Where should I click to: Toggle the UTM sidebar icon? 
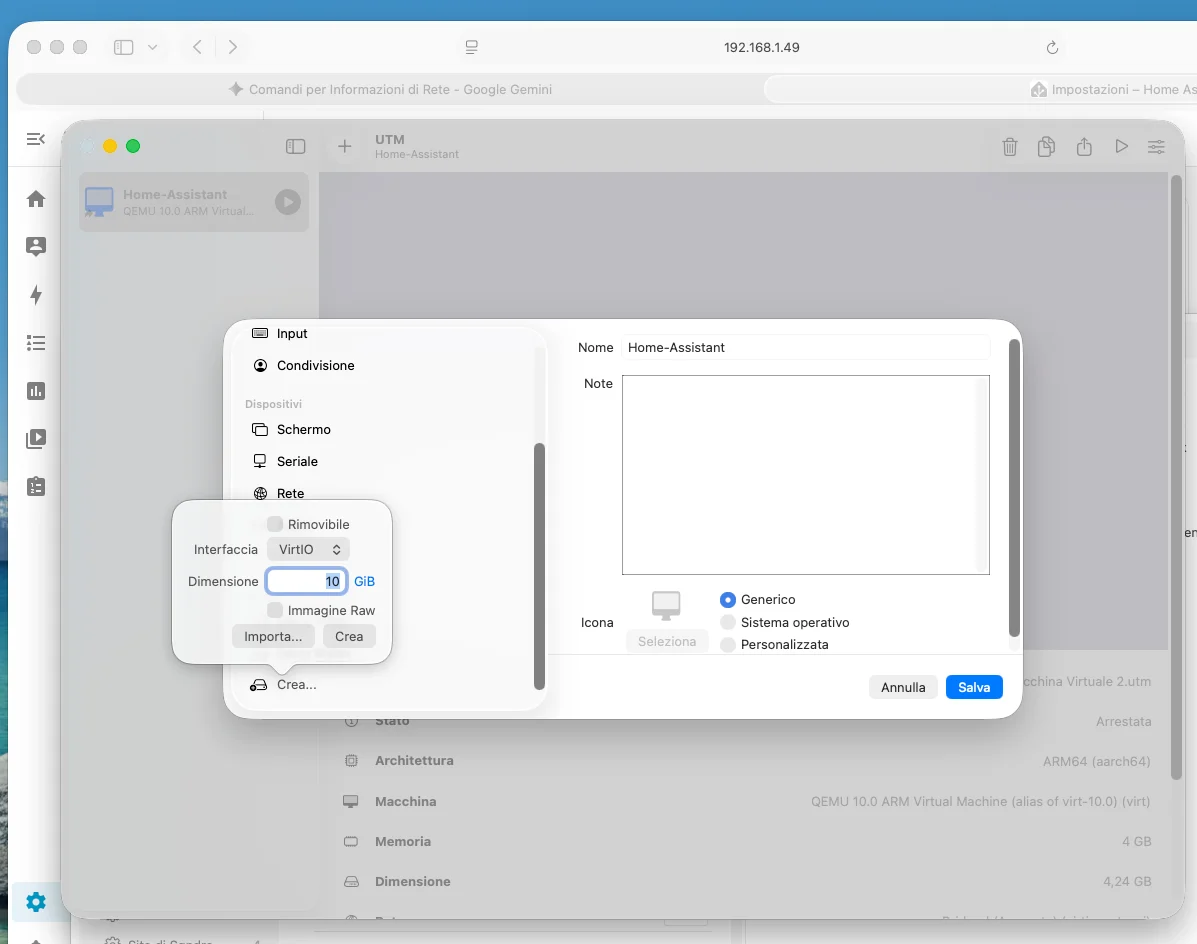tap(295, 147)
